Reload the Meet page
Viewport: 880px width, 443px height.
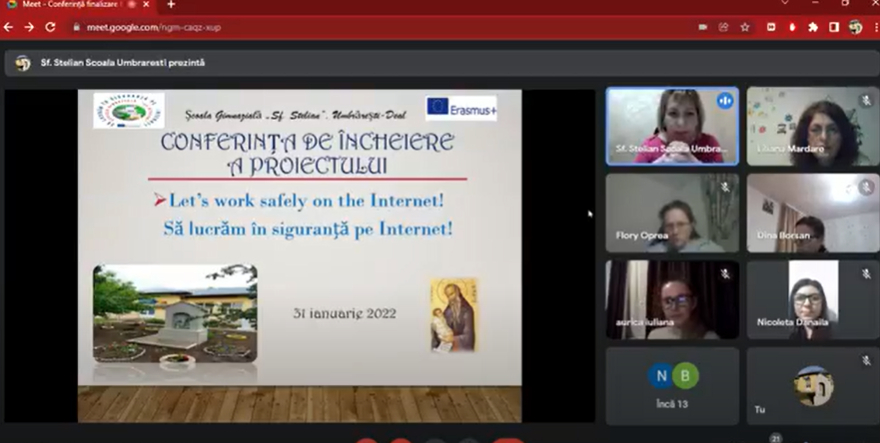coord(50,27)
